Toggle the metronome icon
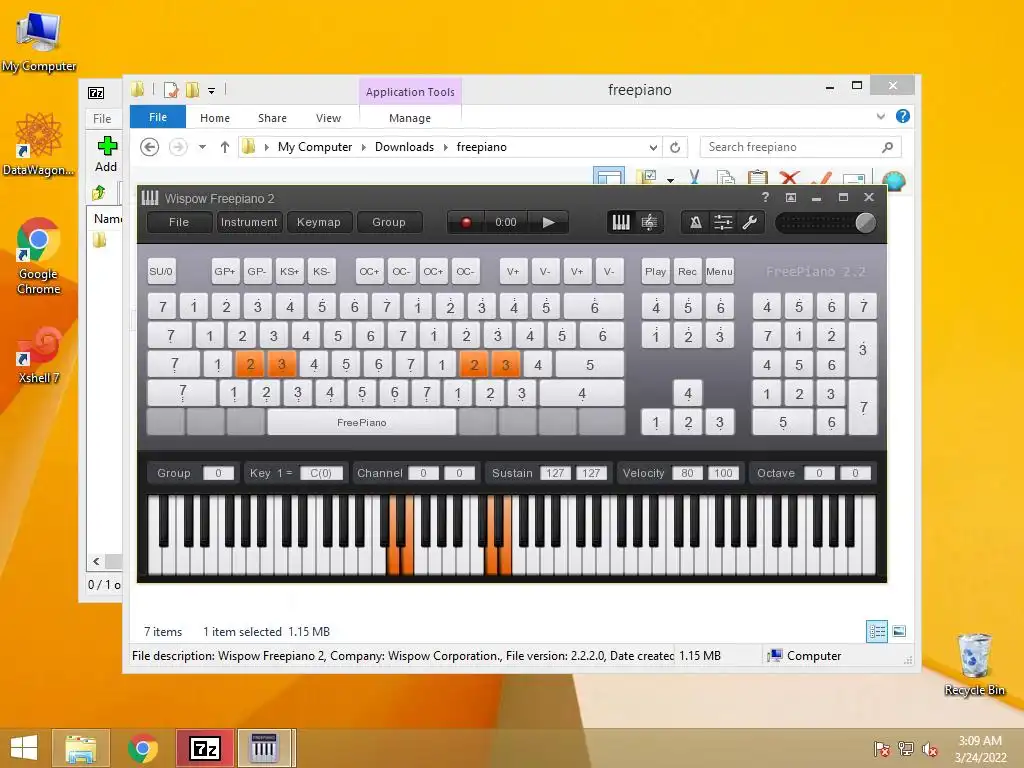1024x768 pixels. point(696,223)
